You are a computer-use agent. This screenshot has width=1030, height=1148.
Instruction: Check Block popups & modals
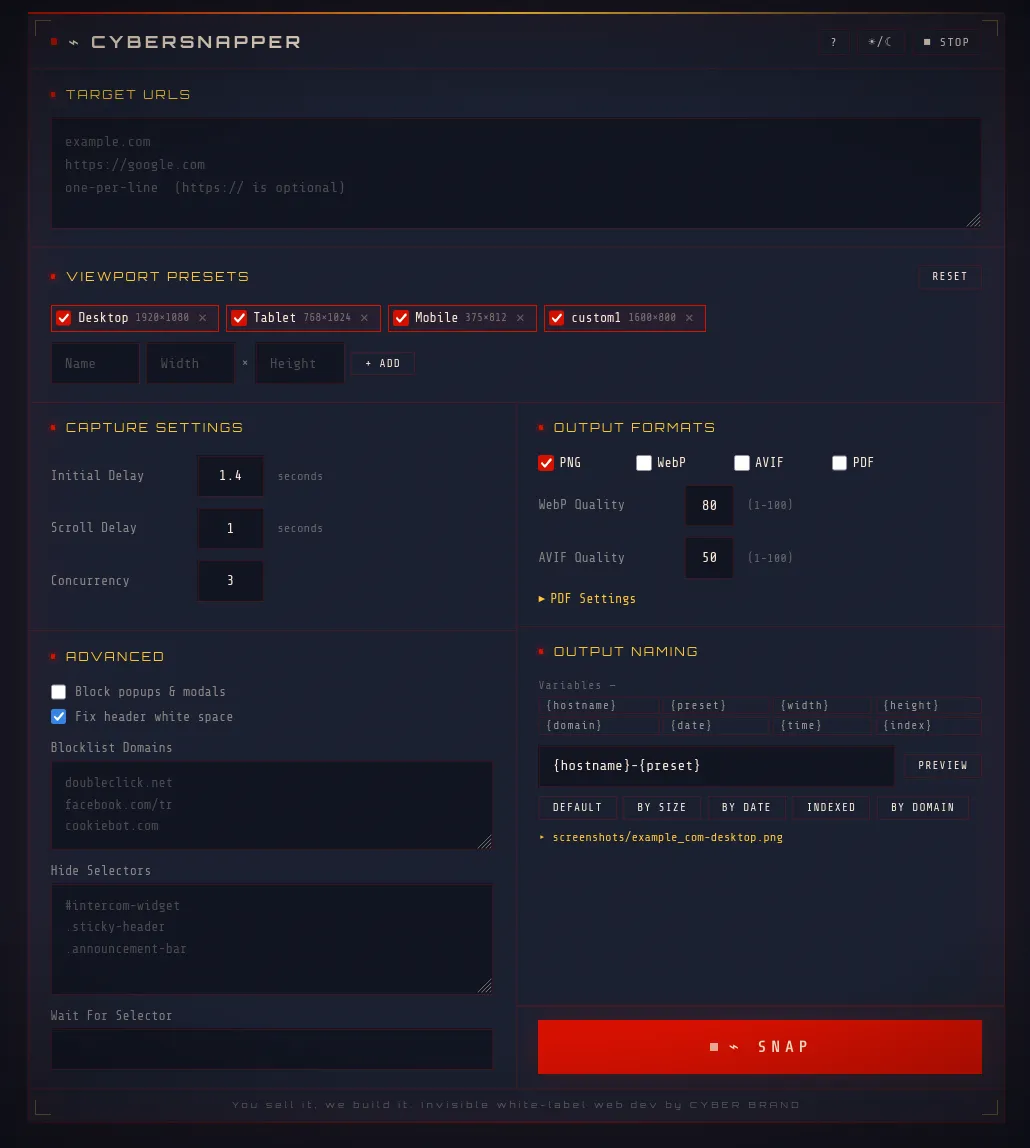pyautogui.click(x=59, y=692)
